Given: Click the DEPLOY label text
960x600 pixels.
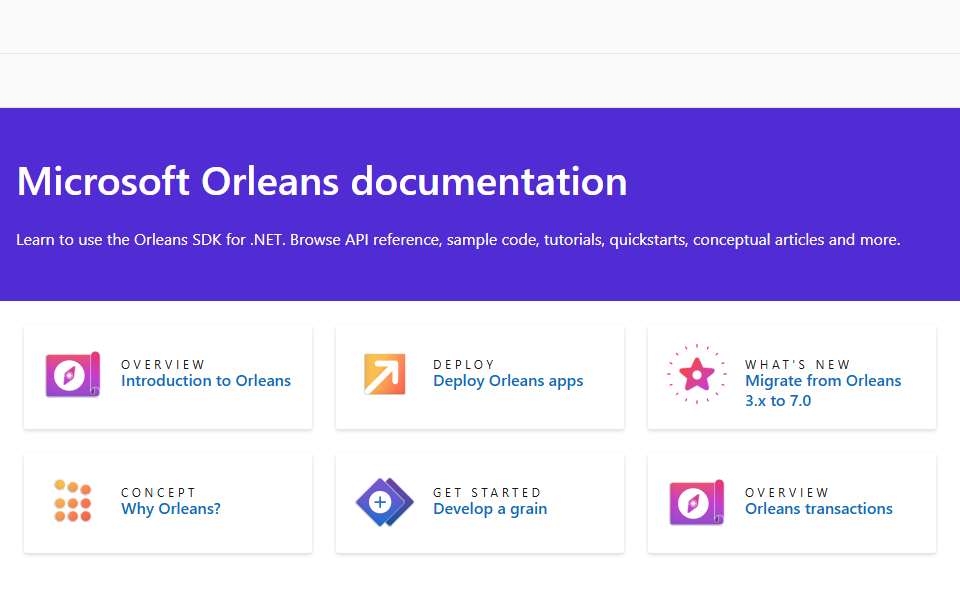Looking at the screenshot, I should [463, 364].
